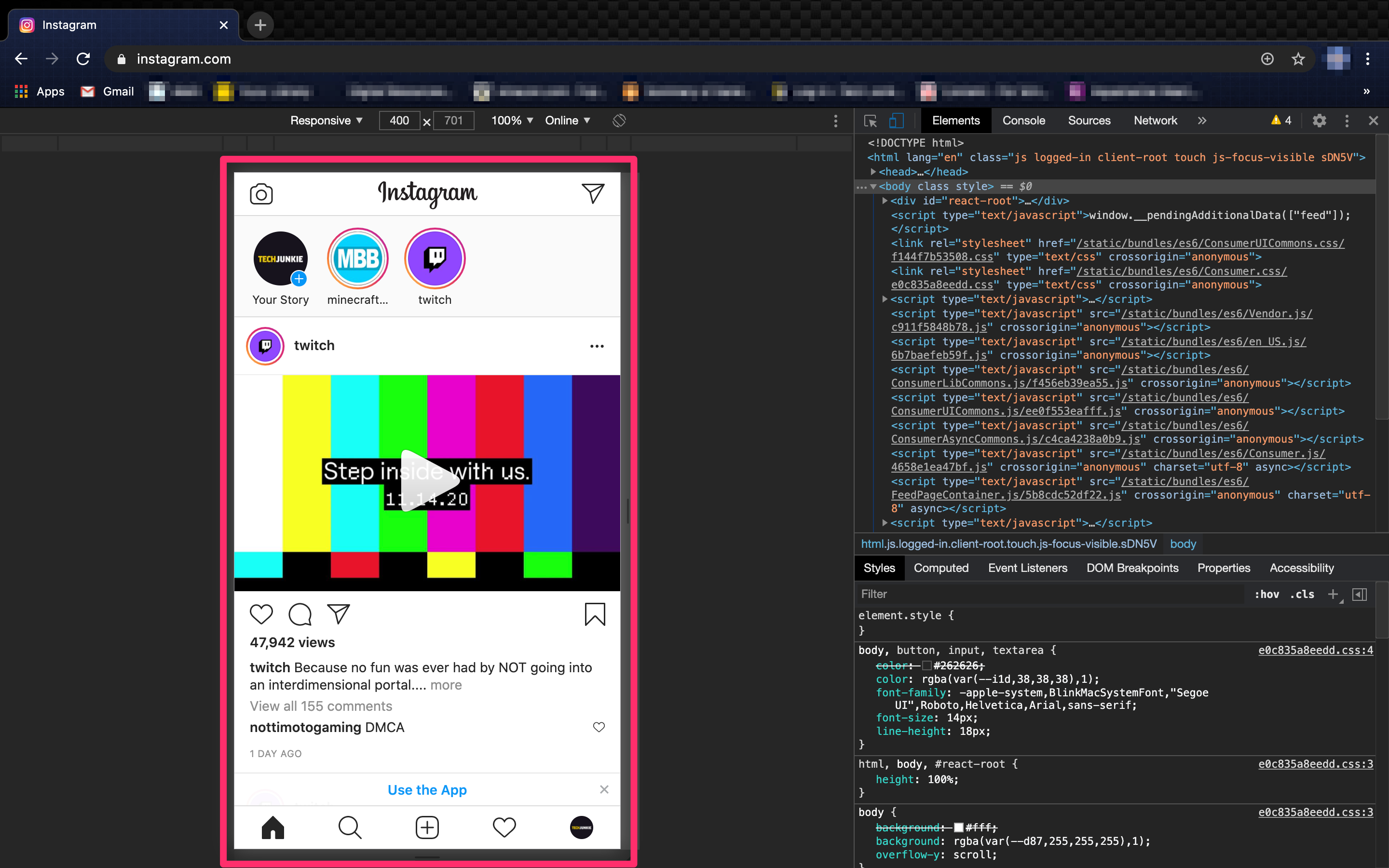
Task: Save the twitch post with bookmark icon
Action: coord(595,614)
